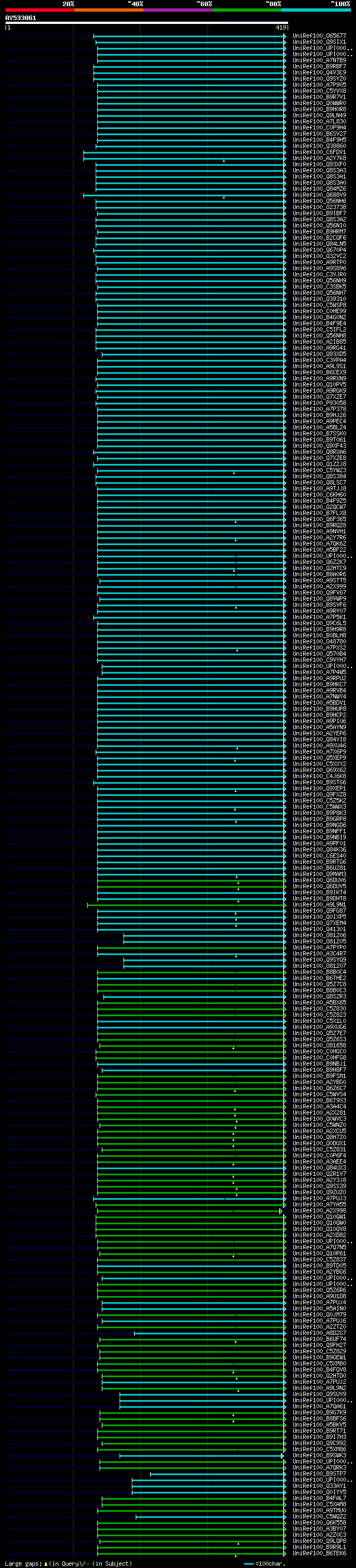
Task: Click hit label UniRef100_Q688V9
Action: click(x=319, y=195)
